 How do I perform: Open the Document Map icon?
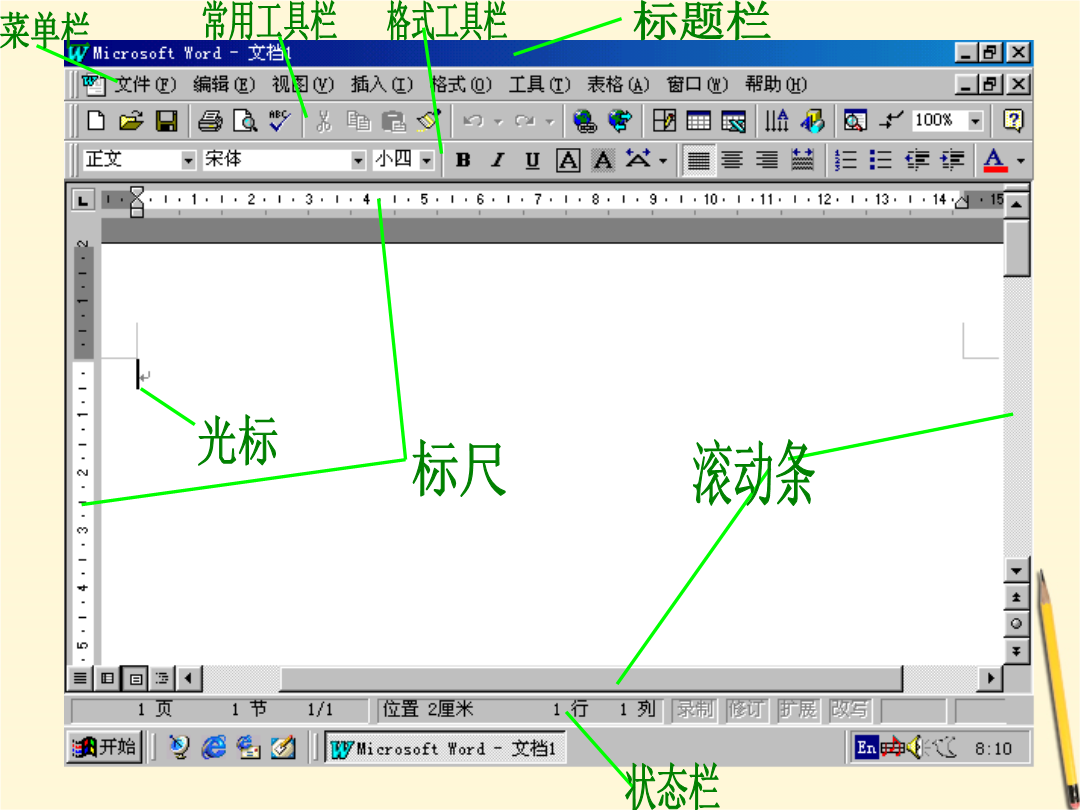[x=855, y=121]
